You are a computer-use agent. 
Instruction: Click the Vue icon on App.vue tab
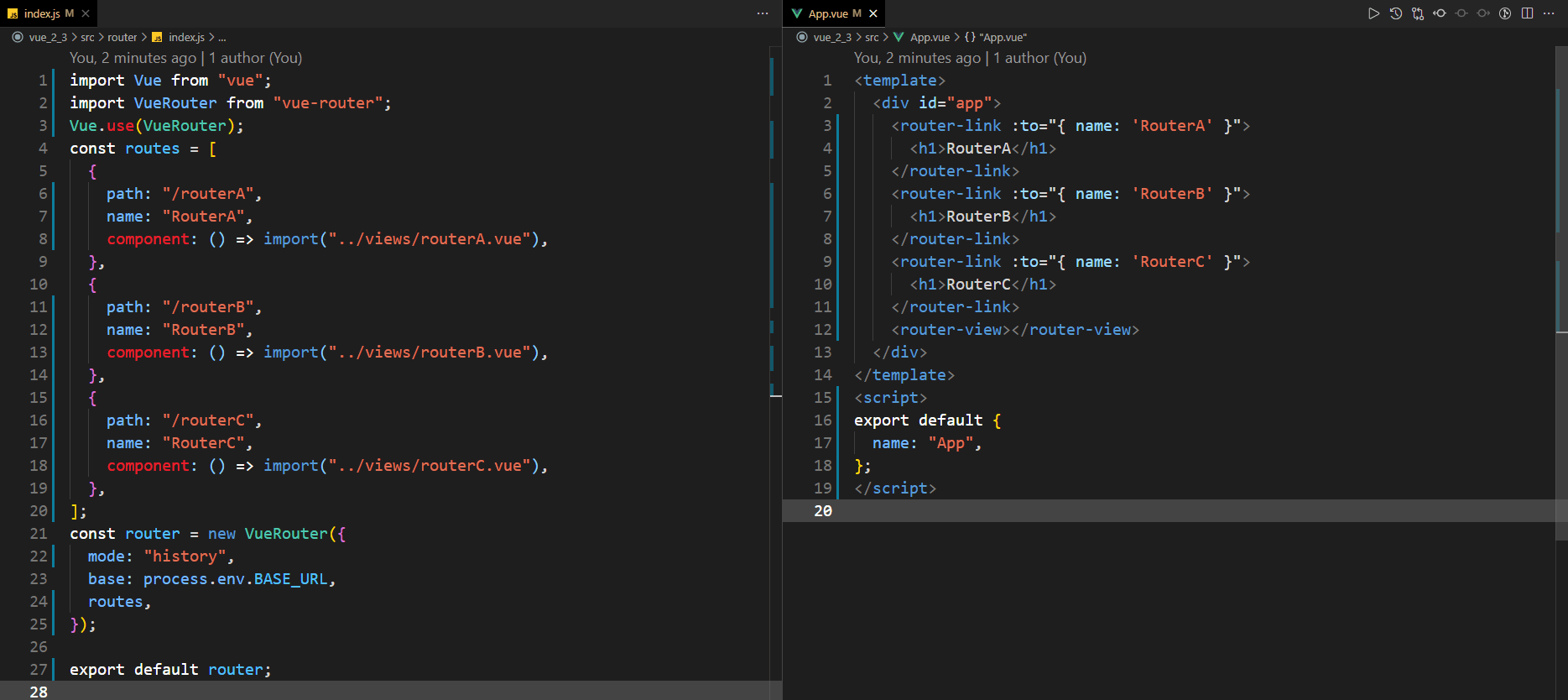coord(796,13)
